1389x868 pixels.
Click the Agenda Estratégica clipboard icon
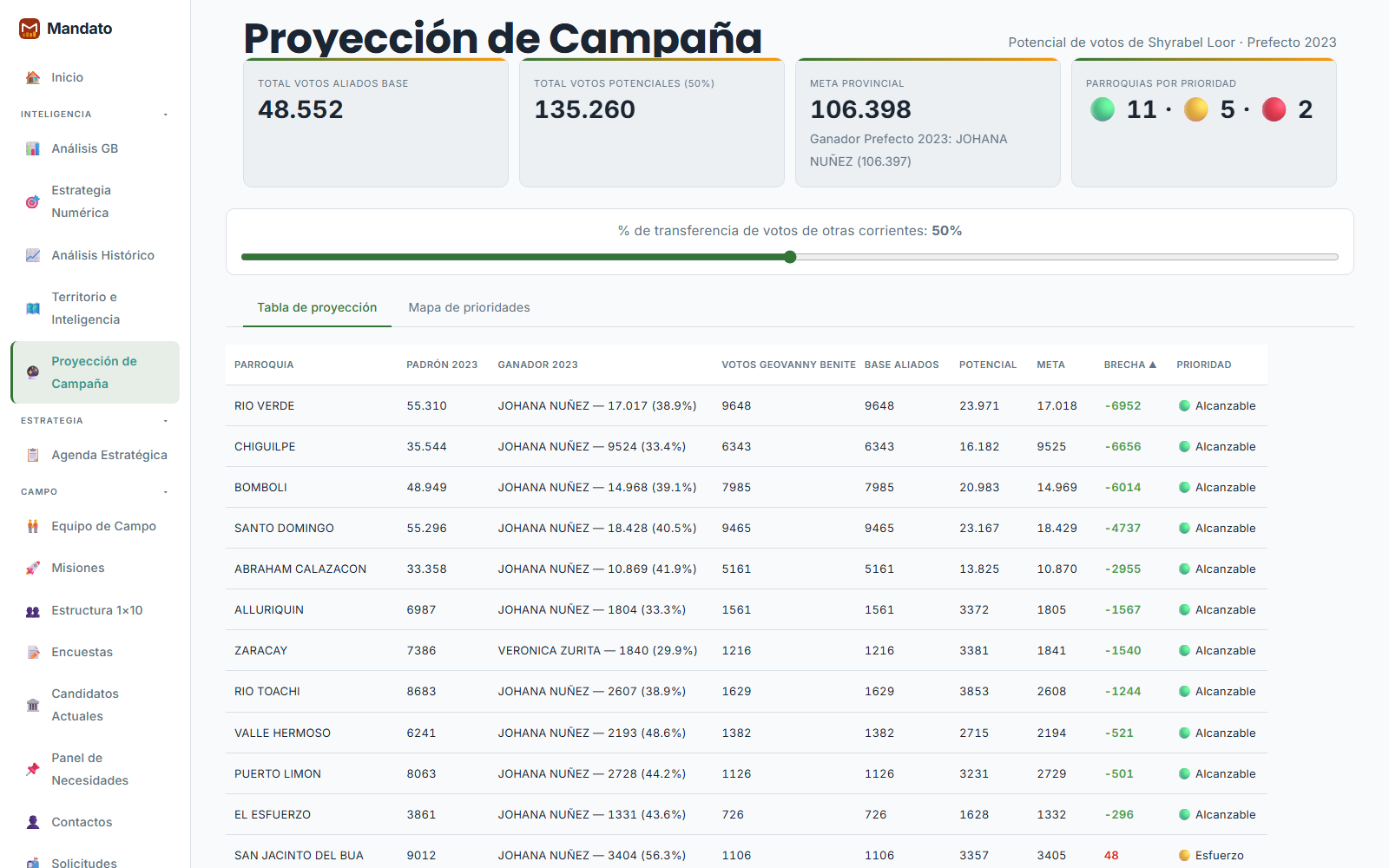(x=33, y=455)
